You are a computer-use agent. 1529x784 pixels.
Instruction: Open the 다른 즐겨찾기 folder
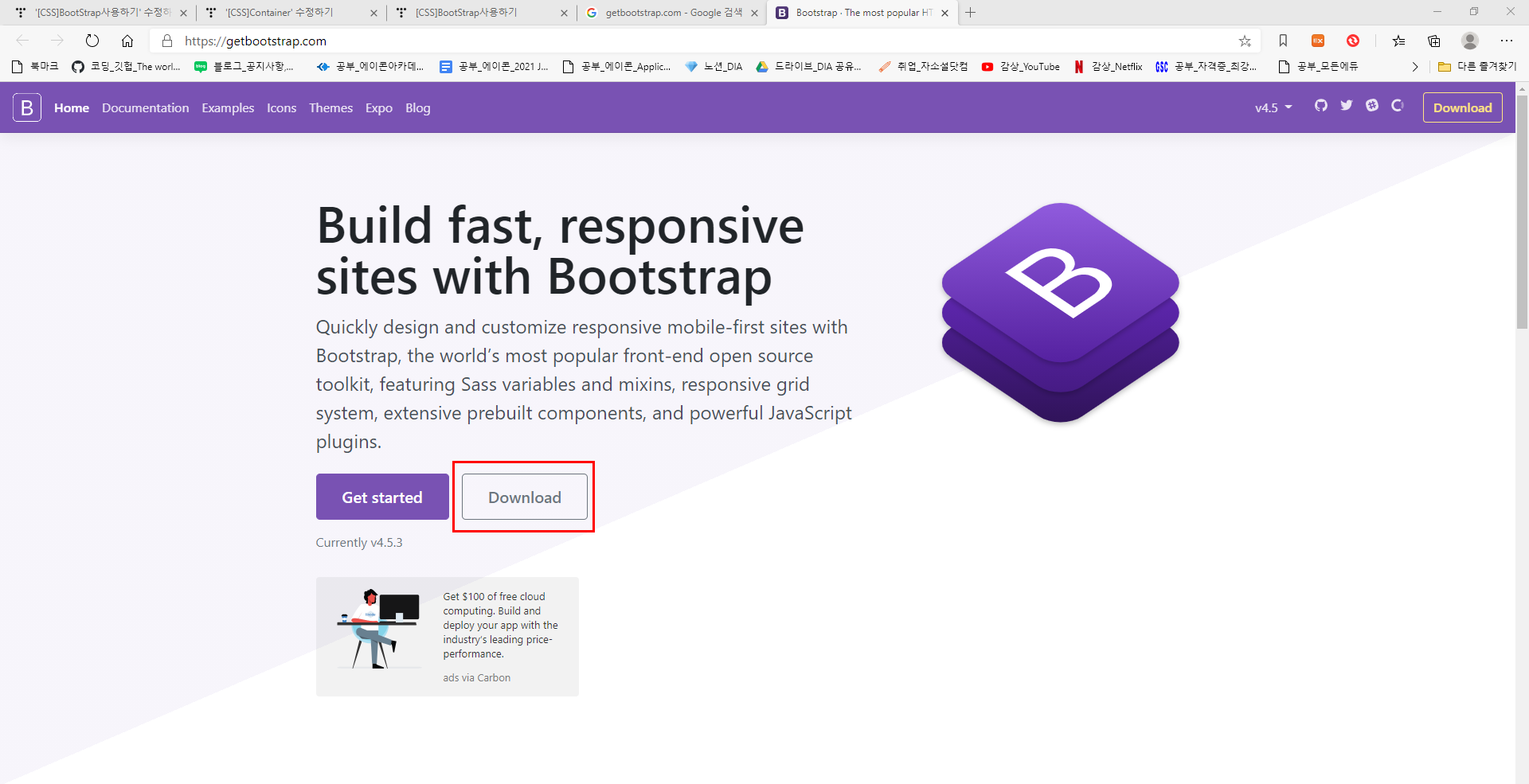1478,67
